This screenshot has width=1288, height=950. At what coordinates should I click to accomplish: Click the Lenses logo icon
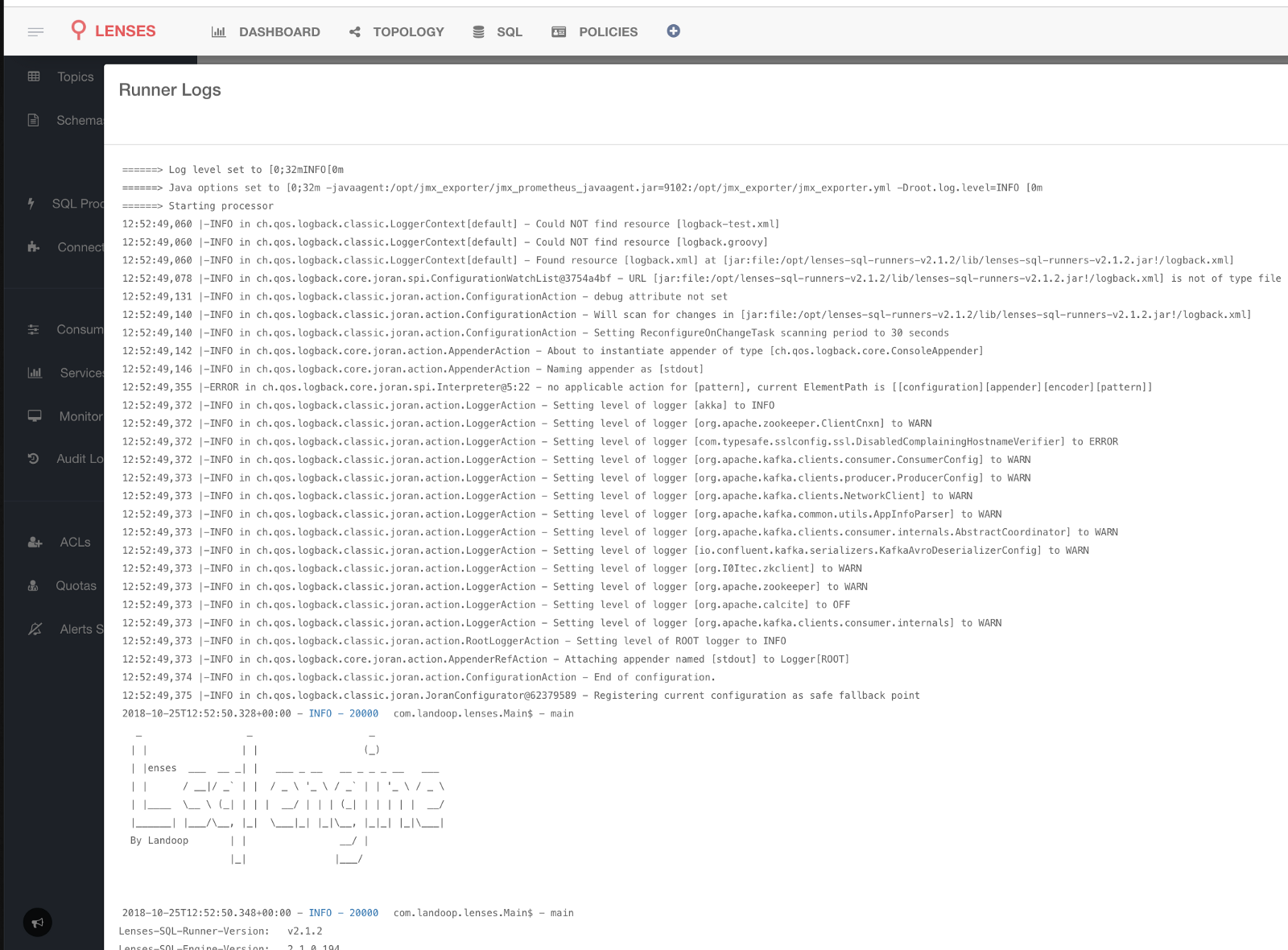tap(78, 31)
